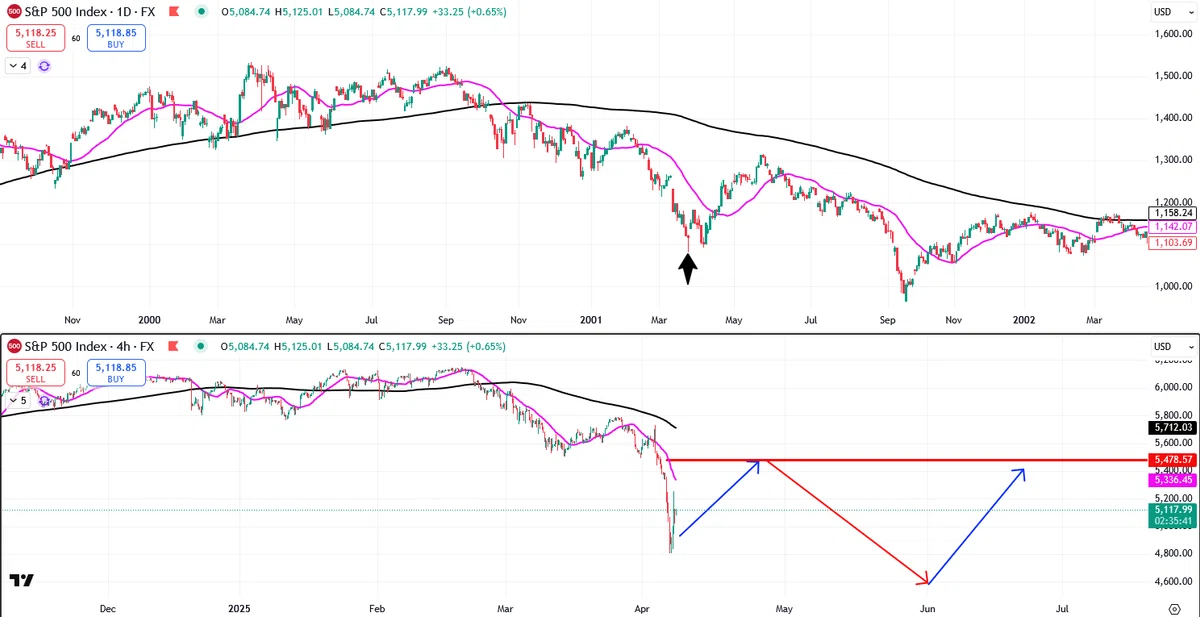Viewport: 1200px width, 617px height.
Task: Click the 1,000.00 label on the 1D price scale
Action: tap(1174, 286)
